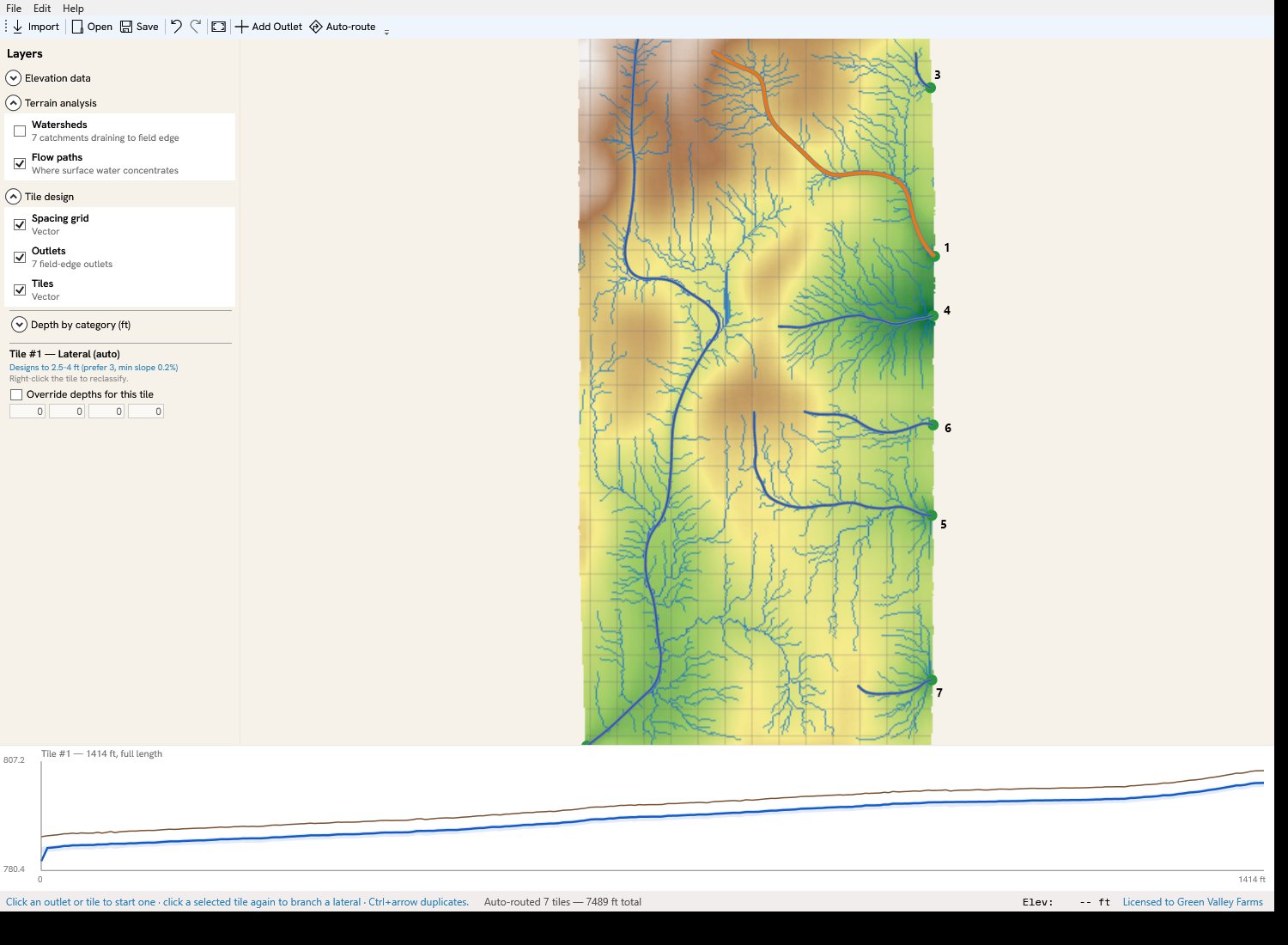The height and width of the screenshot is (945, 1288).
Task: Click the fit-to-view frame icon
Action: (219, 27)
